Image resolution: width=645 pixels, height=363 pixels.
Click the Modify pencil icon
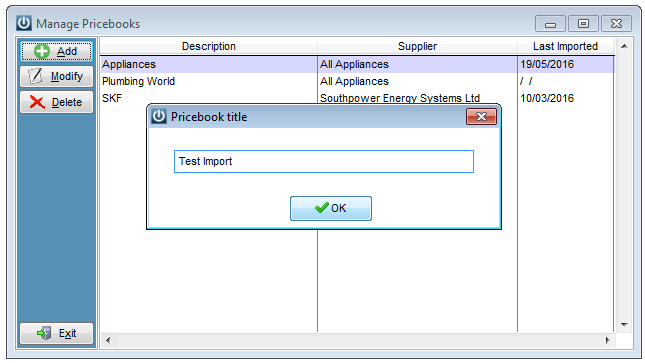pyautogui.click(x=35, y=76)
